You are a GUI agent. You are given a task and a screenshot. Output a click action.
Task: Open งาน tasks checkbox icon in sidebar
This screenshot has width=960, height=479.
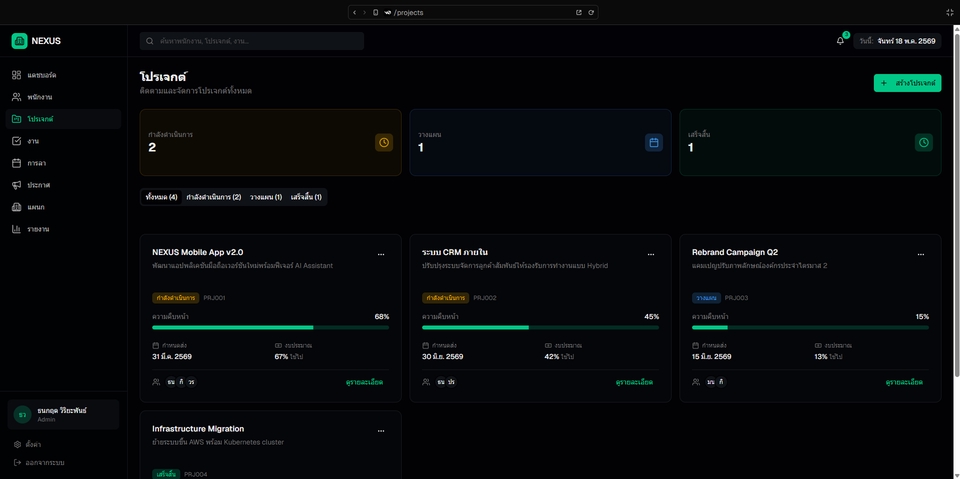pos(17,141)
